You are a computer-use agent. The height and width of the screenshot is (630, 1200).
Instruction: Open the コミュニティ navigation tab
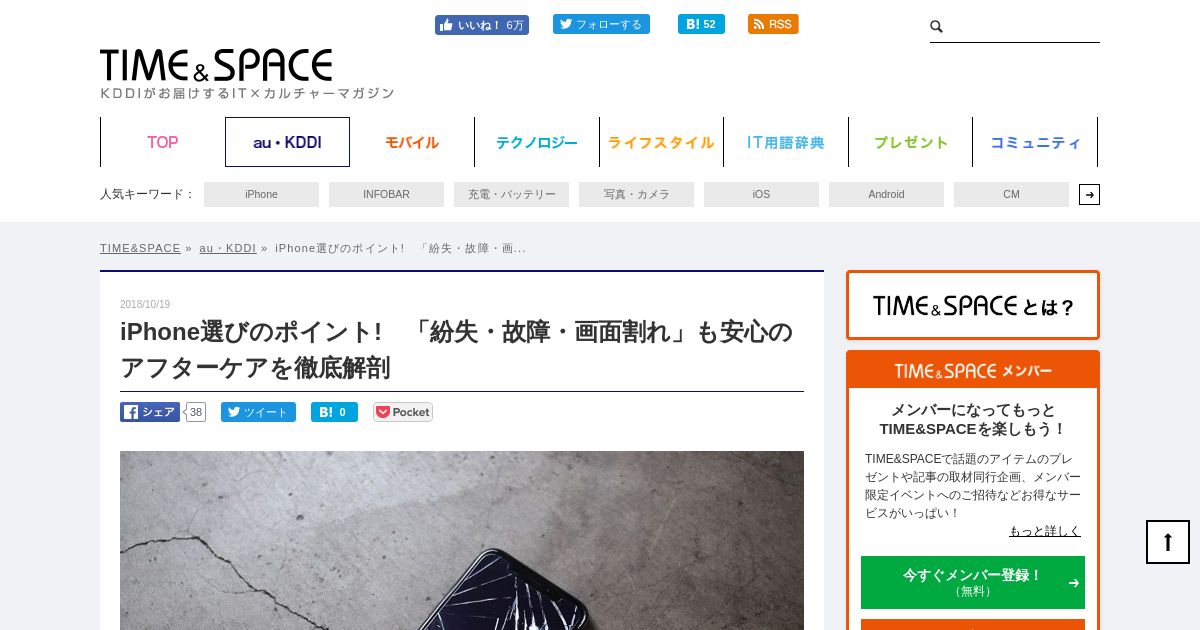(1035, 142)
